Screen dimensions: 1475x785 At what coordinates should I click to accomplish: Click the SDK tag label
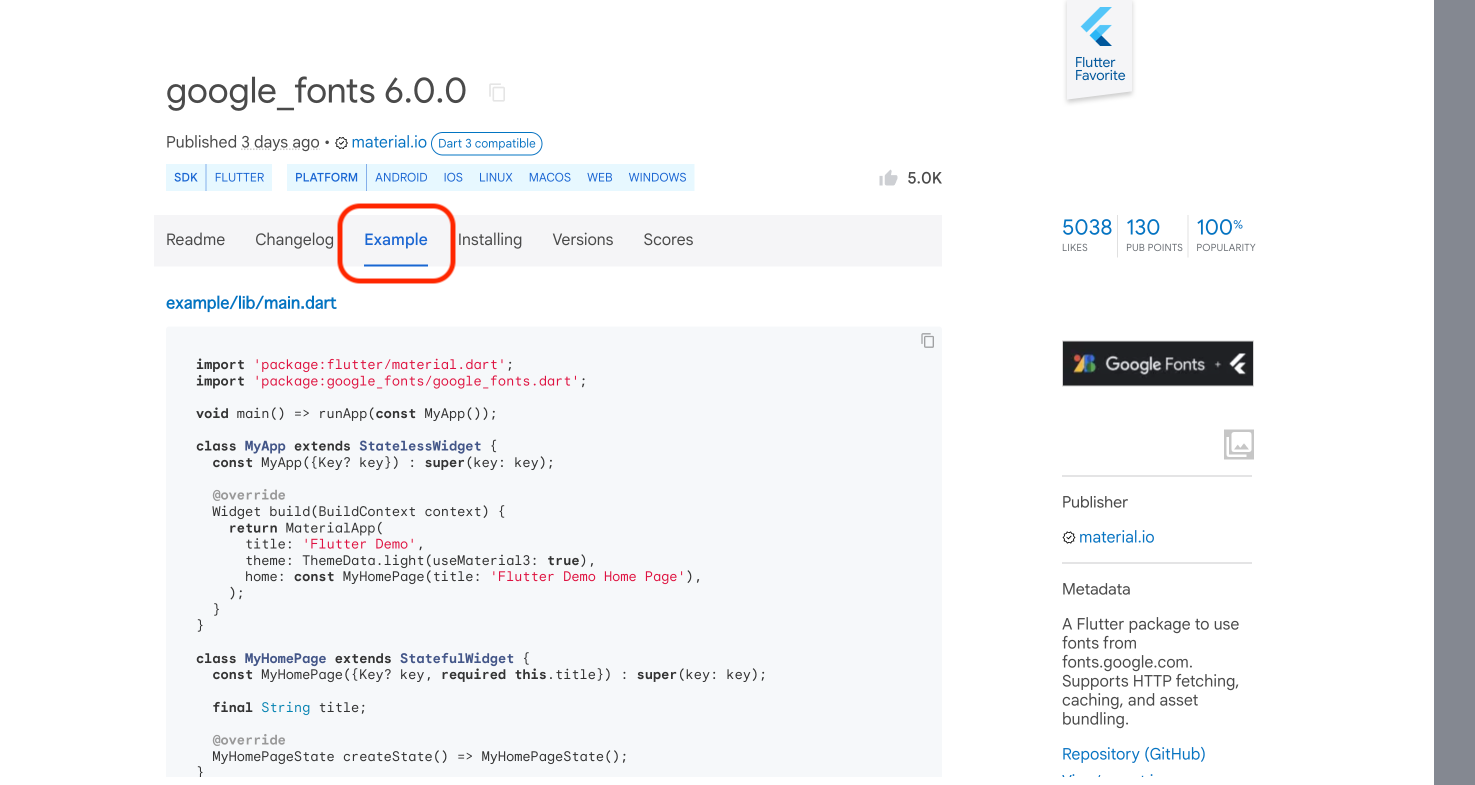point(186,178)
